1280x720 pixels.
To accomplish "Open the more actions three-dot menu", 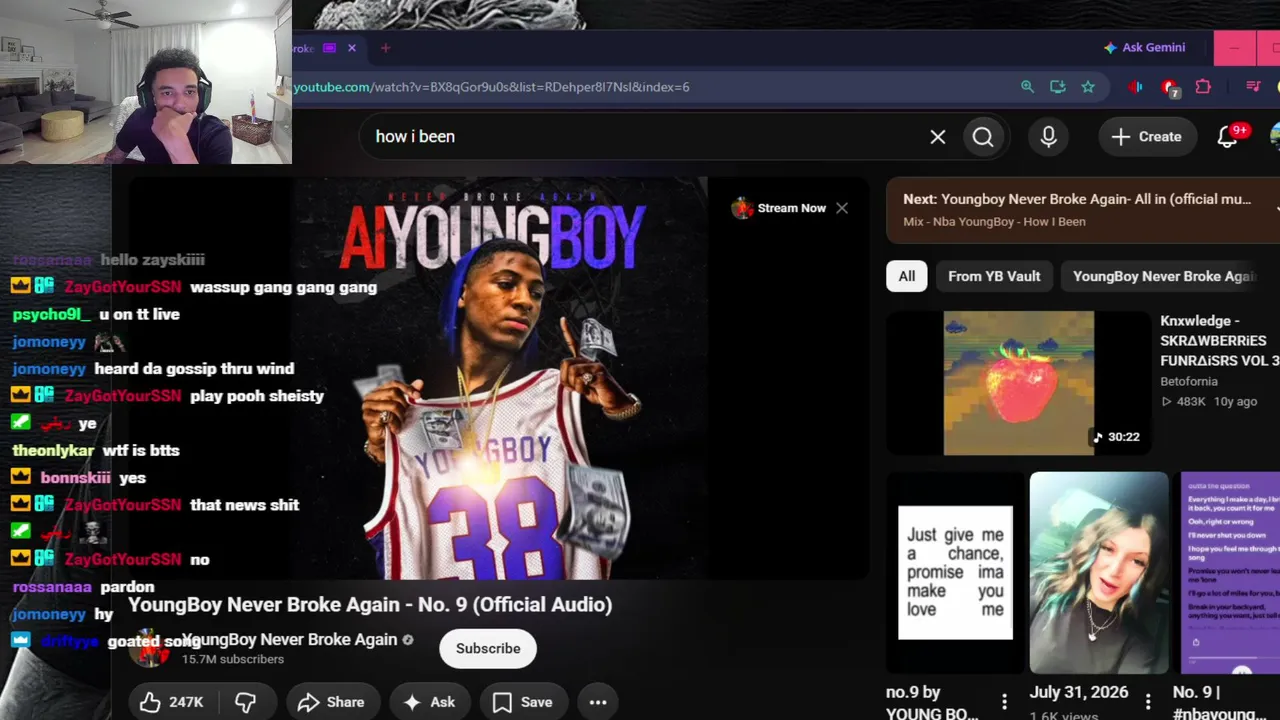I will 598,702.
